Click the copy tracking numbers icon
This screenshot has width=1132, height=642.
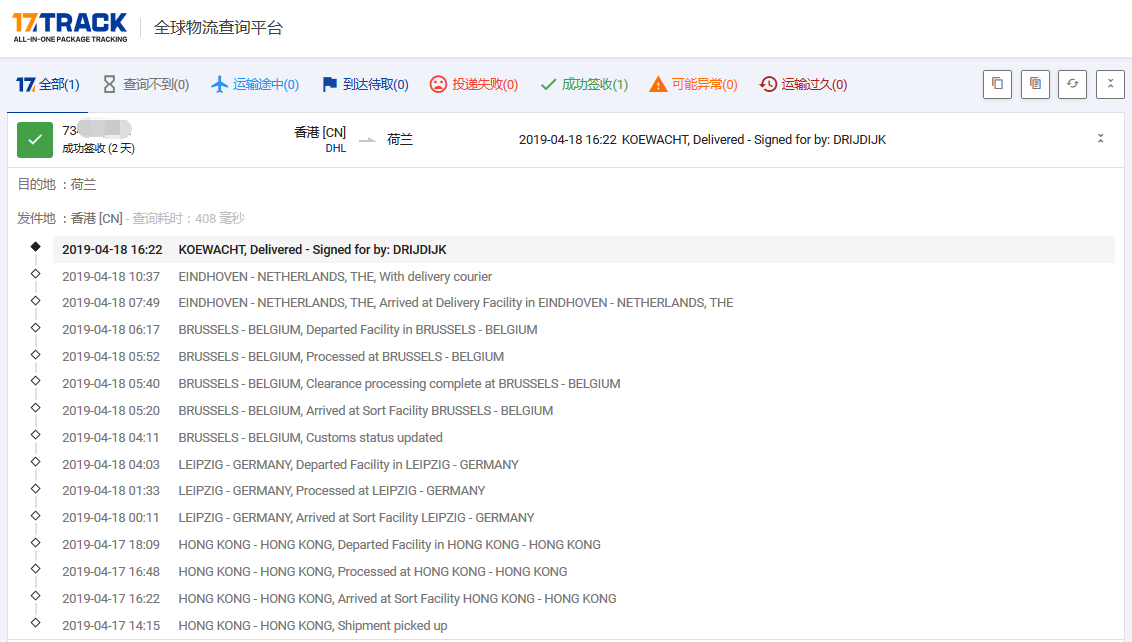(x=997, y=84)
